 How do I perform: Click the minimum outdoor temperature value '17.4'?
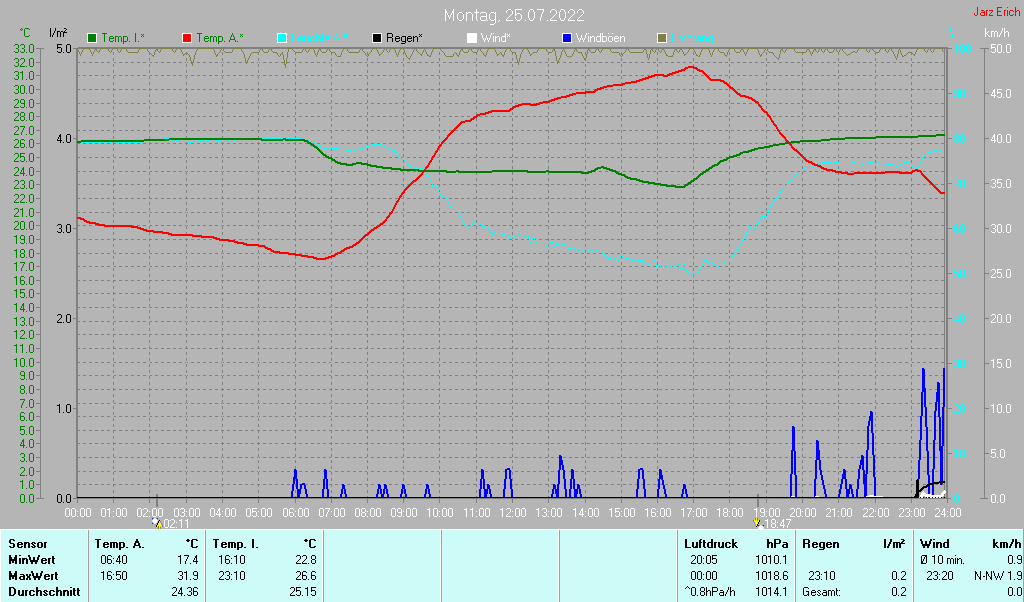point(187,560)
